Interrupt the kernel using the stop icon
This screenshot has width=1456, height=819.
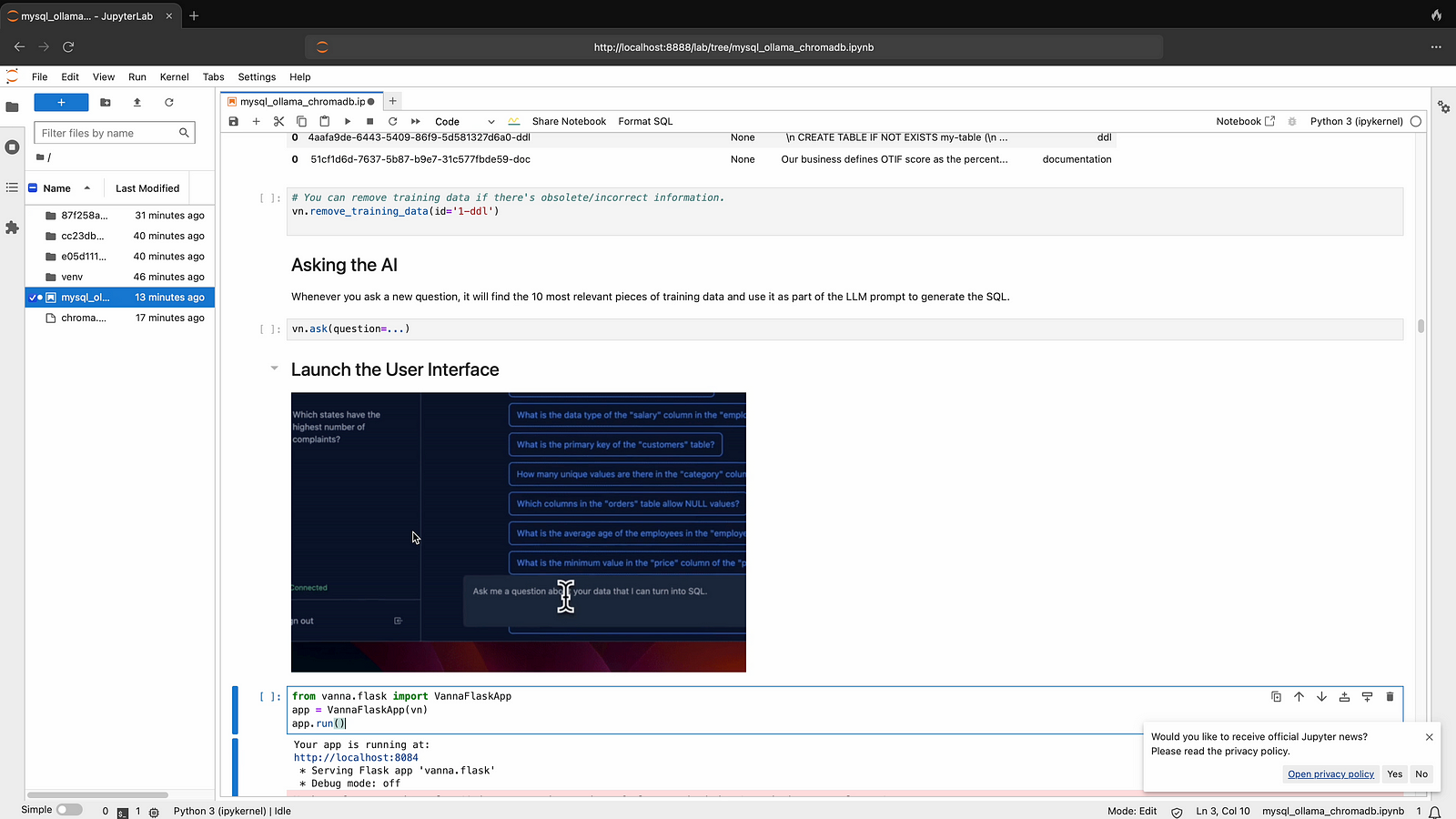point(369,121)
